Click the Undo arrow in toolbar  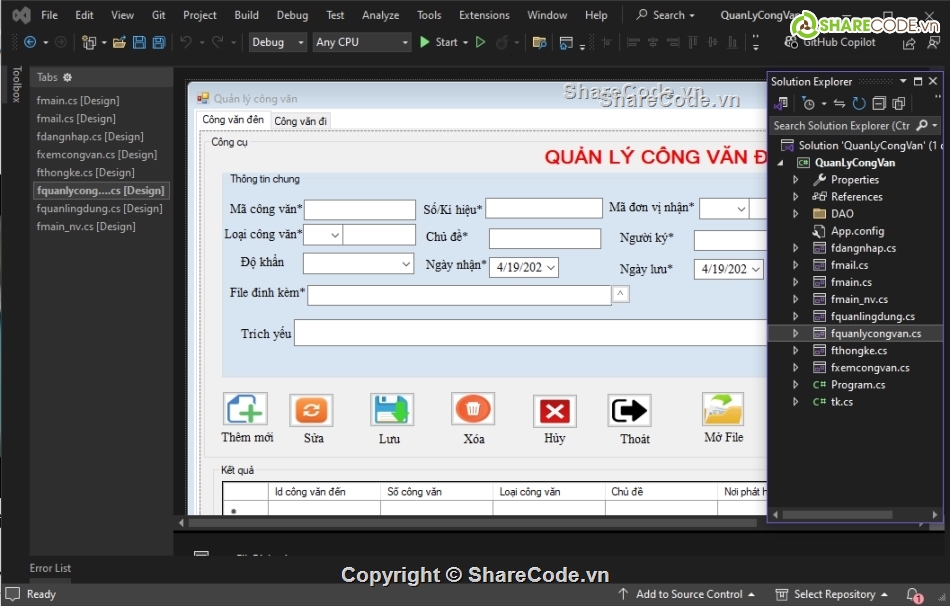point(186,42)
